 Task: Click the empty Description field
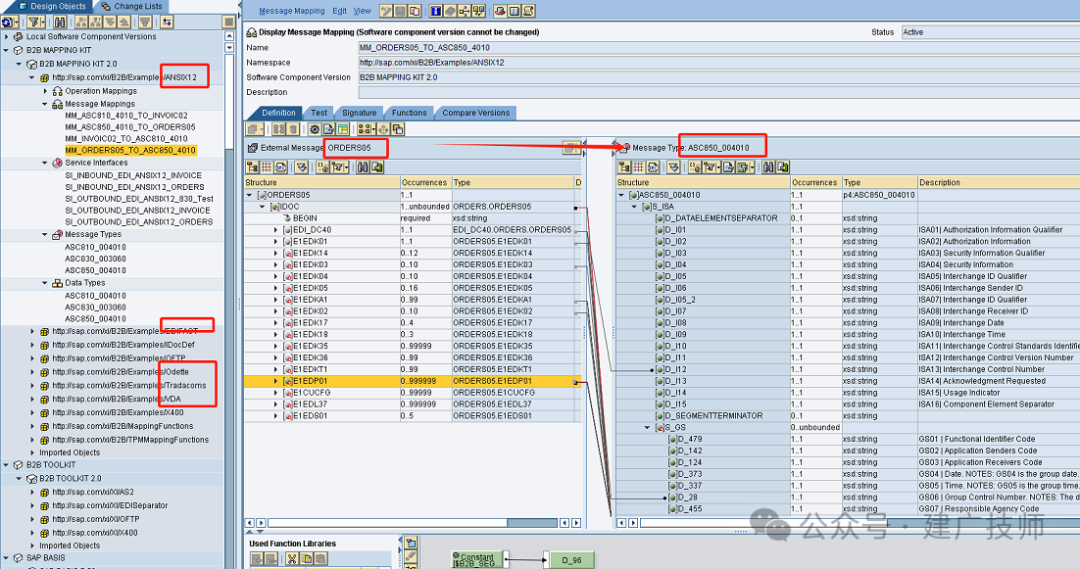tap(719, 92)
